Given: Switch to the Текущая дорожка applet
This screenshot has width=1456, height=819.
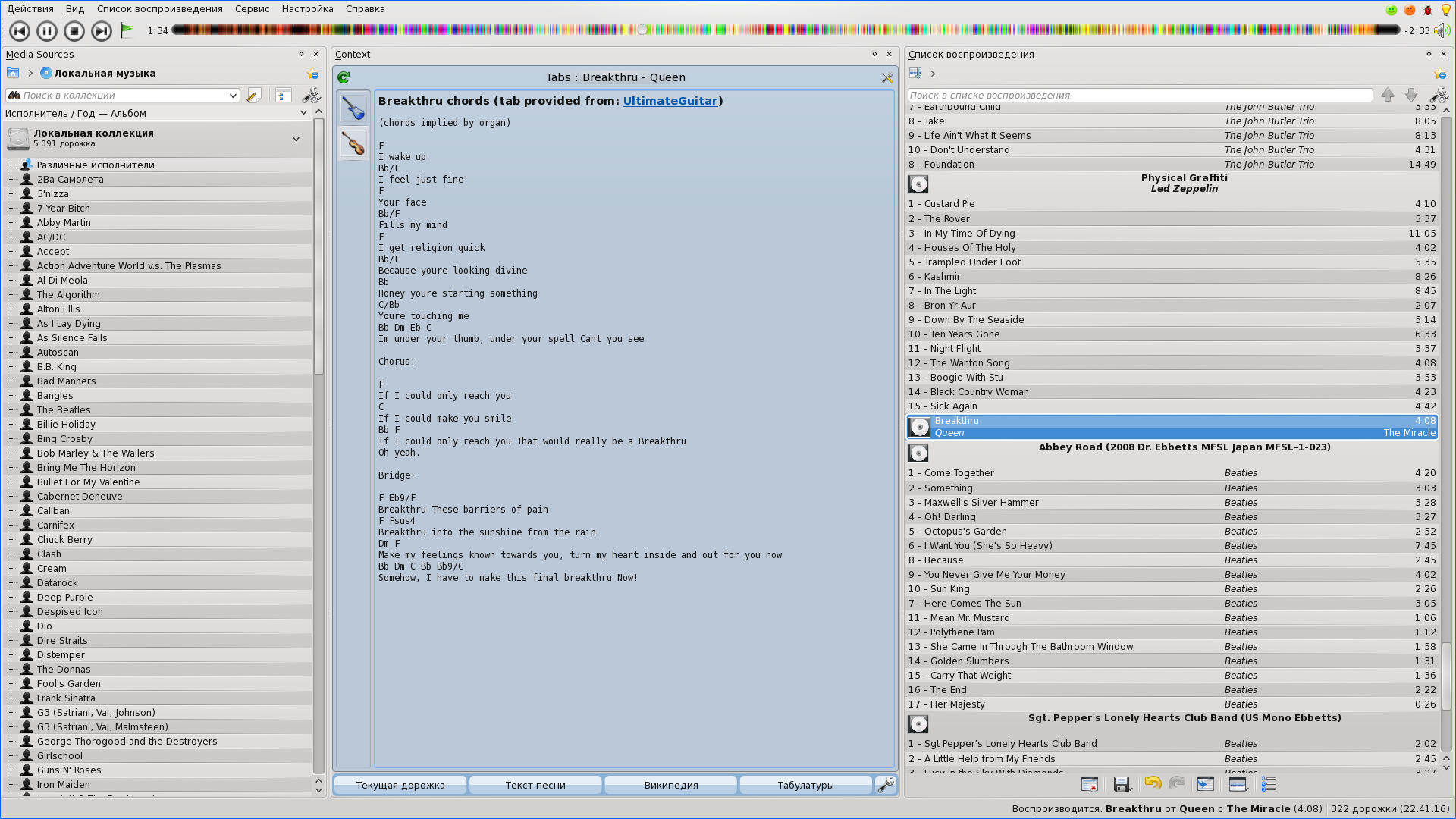Looking at the screenshot, I should [x=400, y=785].
